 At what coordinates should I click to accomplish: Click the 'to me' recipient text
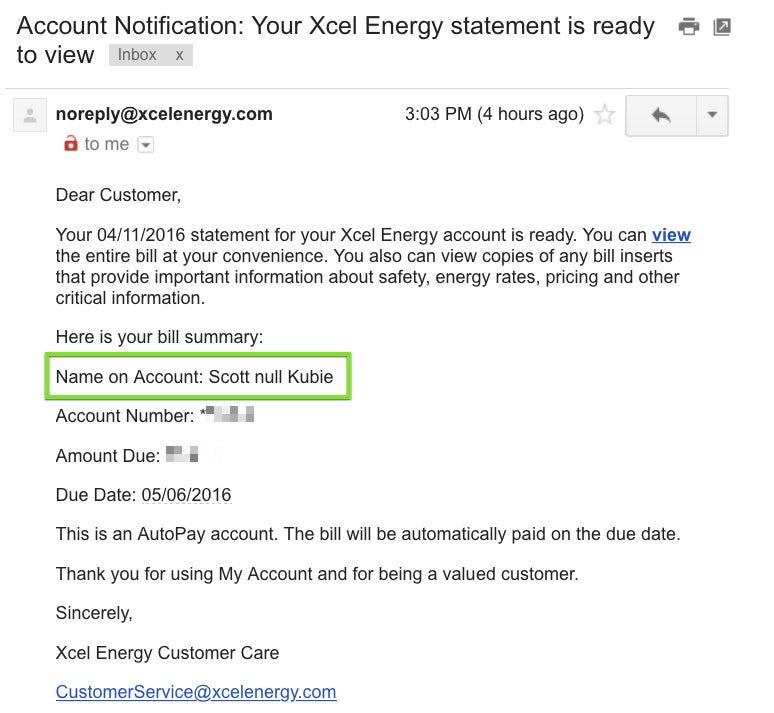[x=107, y=144]
